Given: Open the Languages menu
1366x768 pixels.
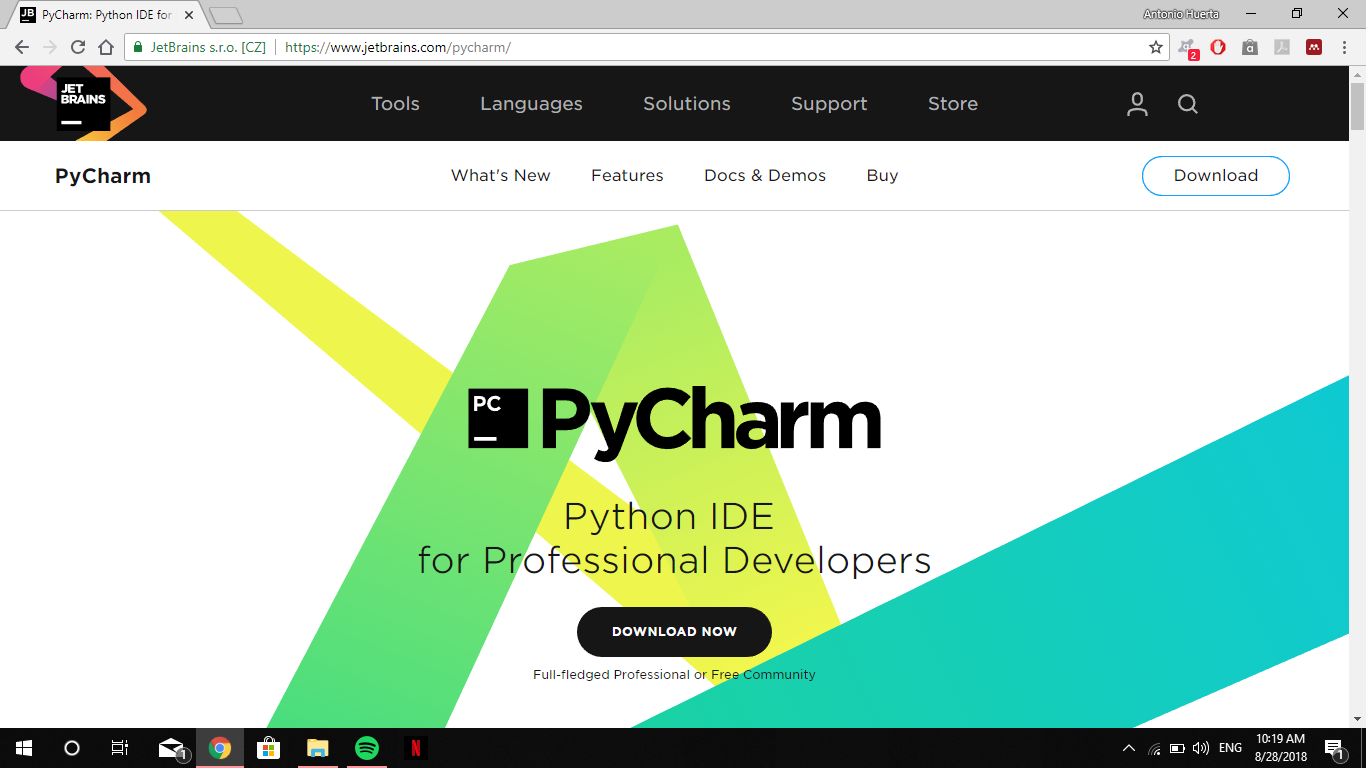Looking at the screenshot, I should pos(531,103).
